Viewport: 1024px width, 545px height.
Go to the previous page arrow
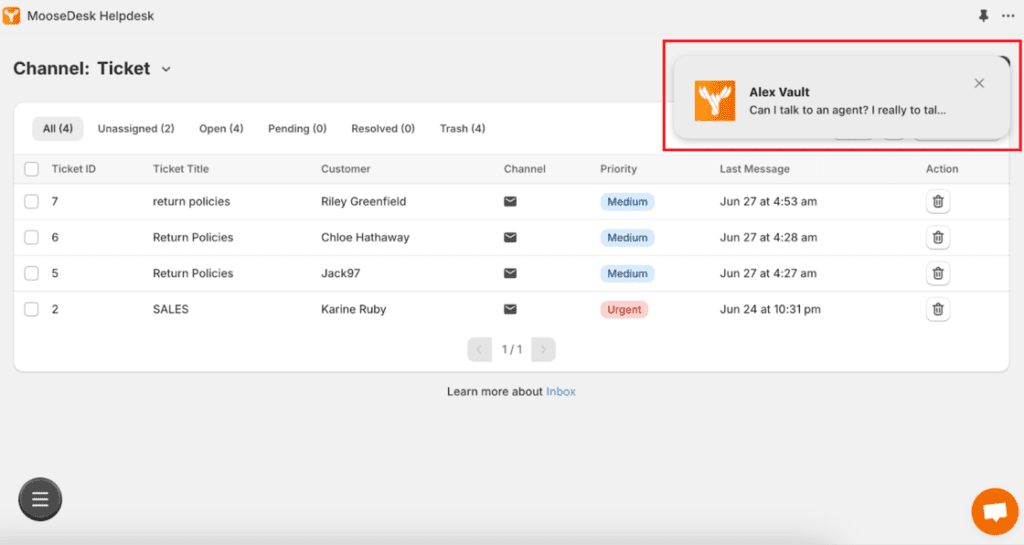[x=479, y=350]
